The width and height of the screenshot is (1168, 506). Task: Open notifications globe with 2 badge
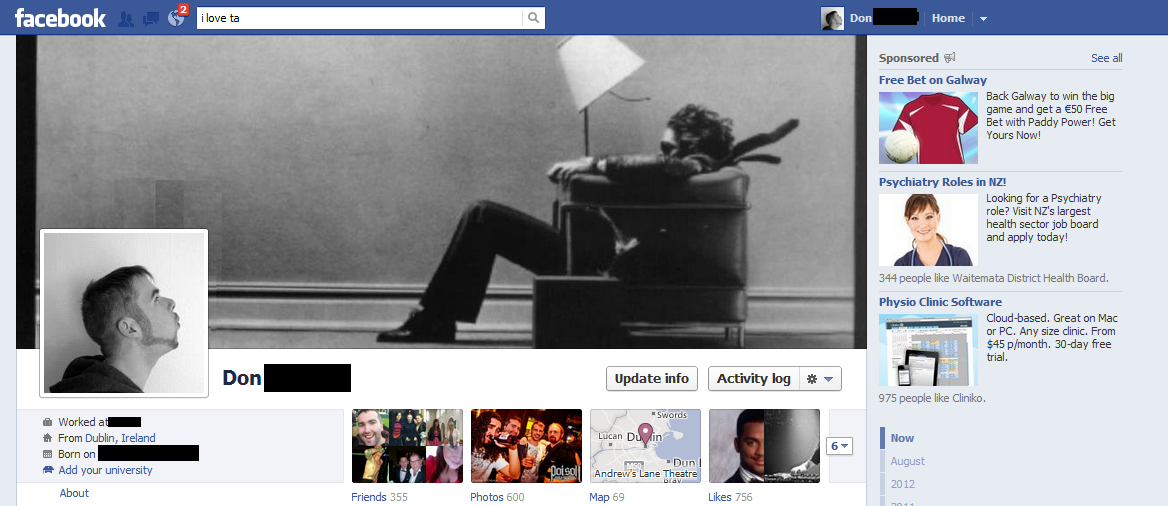coord(176,18)
